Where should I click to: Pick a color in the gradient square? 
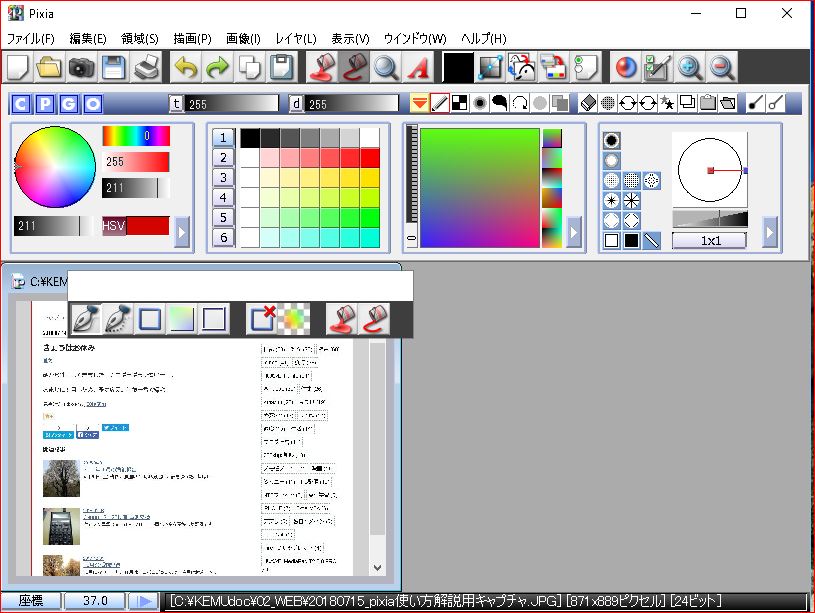point(480,188)
